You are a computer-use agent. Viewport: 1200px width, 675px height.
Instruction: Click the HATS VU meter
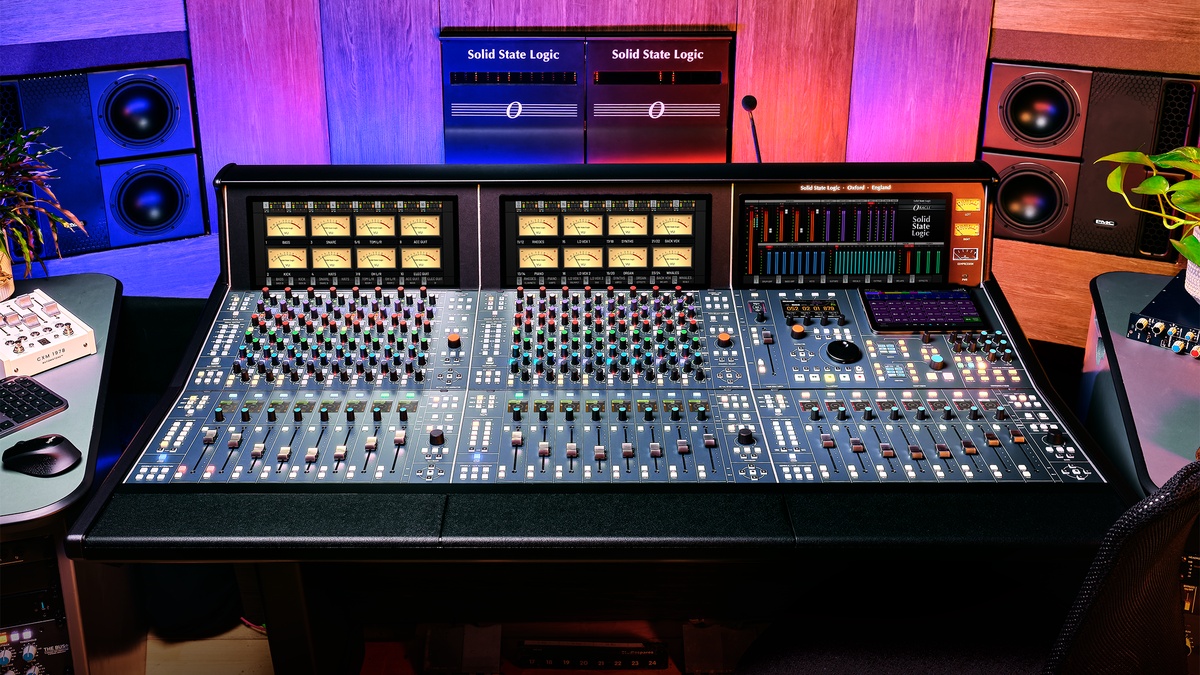(330, 258)
